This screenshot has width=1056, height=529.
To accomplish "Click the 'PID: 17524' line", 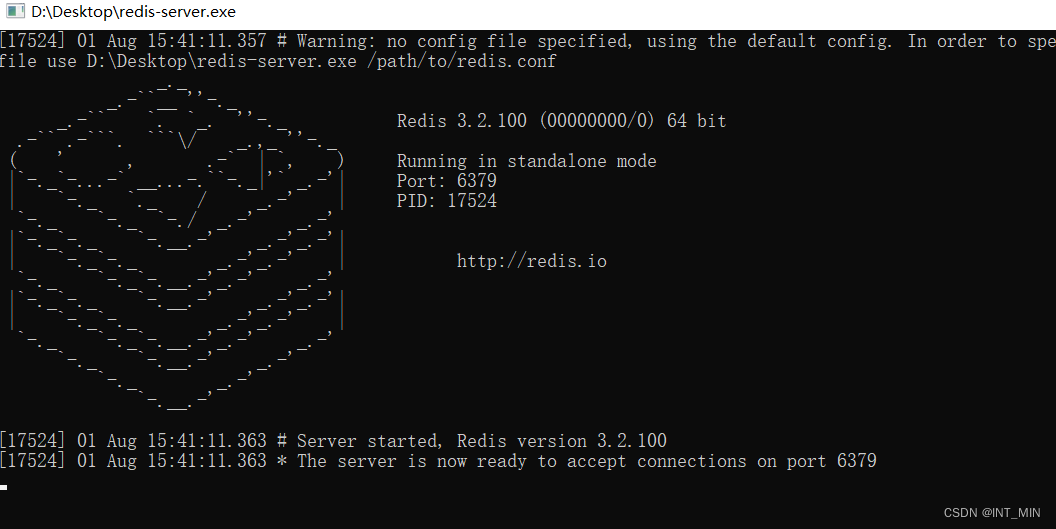I will [447, 201].
